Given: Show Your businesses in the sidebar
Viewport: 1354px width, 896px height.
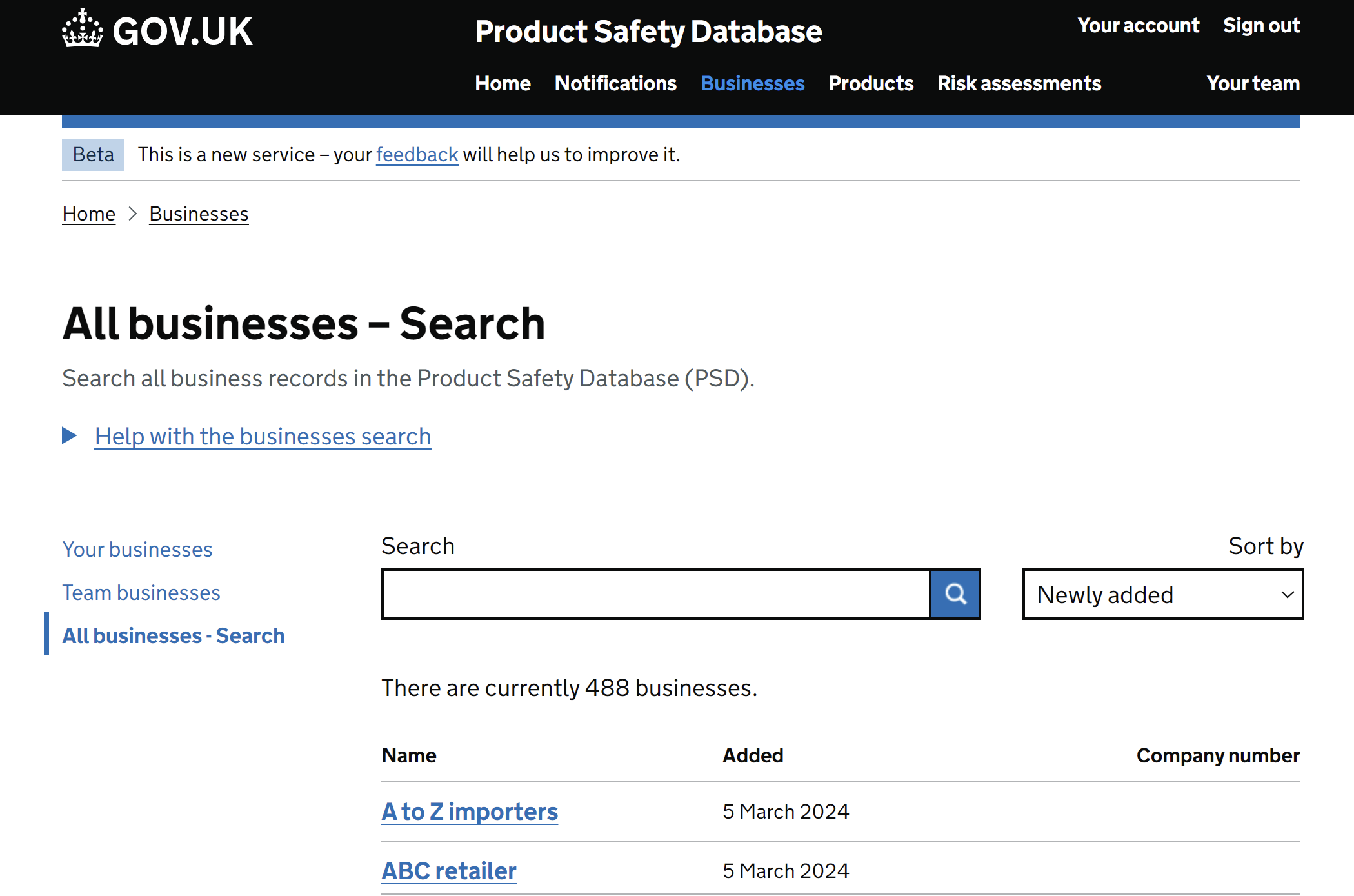Looking at the screenshot, I should tap(137, 549).
